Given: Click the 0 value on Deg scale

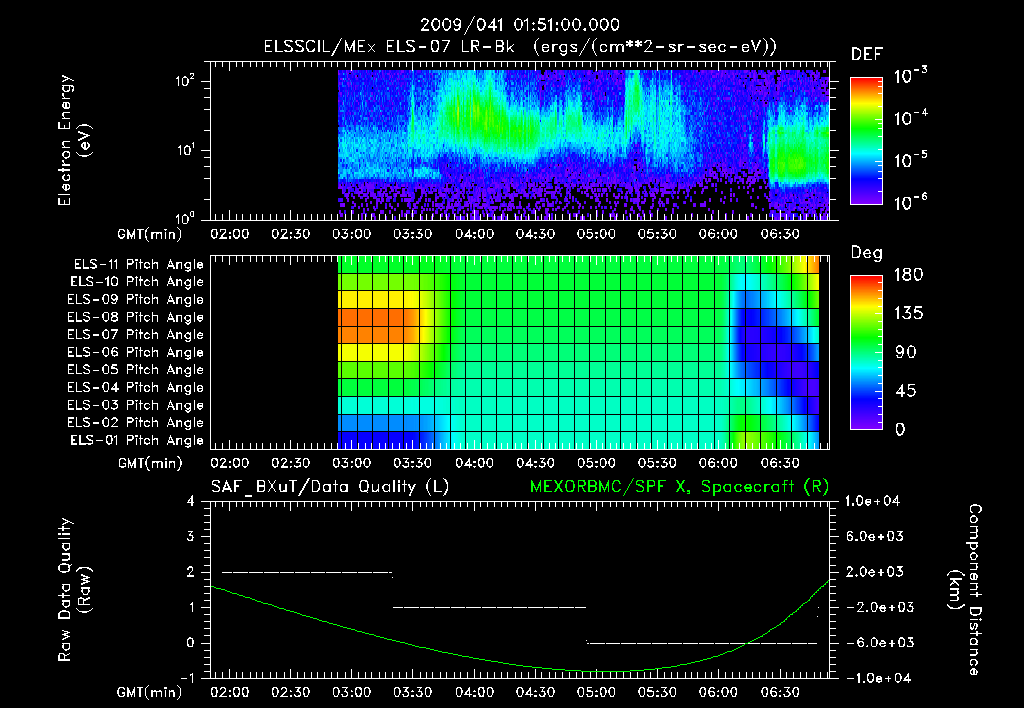Looking at the screenshot, I should click(900, 430).
